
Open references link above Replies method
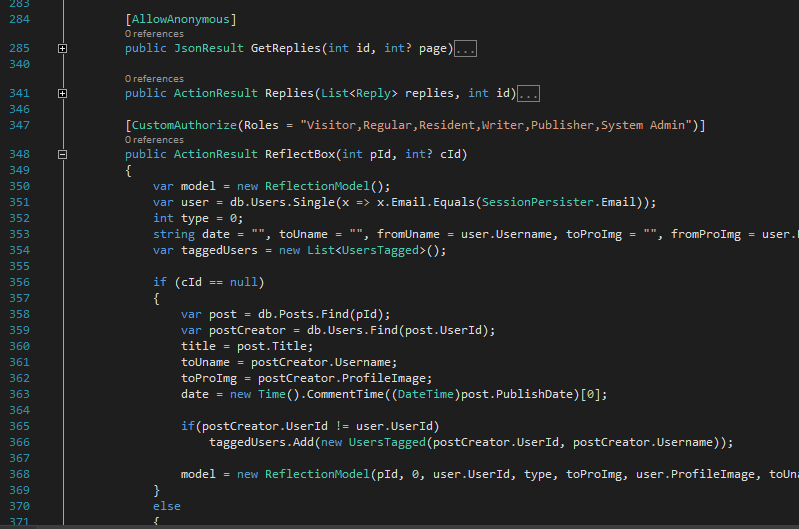(154, 78)
